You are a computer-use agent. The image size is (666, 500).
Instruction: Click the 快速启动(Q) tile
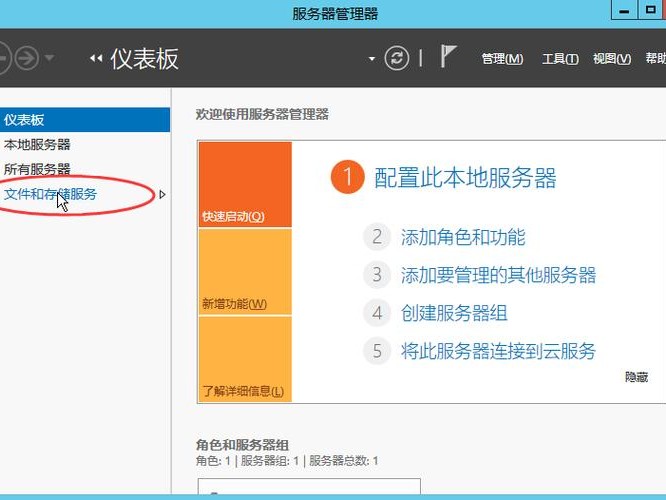coord(245,184)
